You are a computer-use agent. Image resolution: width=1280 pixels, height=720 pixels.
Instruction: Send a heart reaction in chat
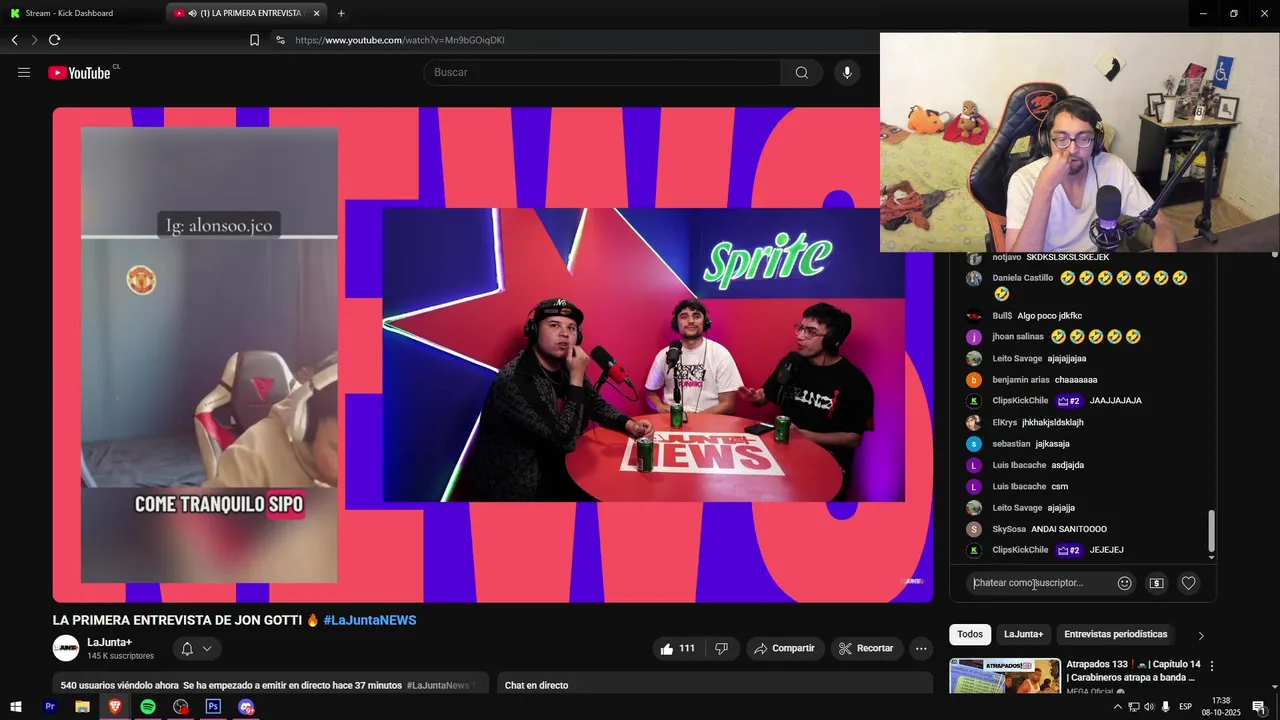click(x=1188, y=583)
